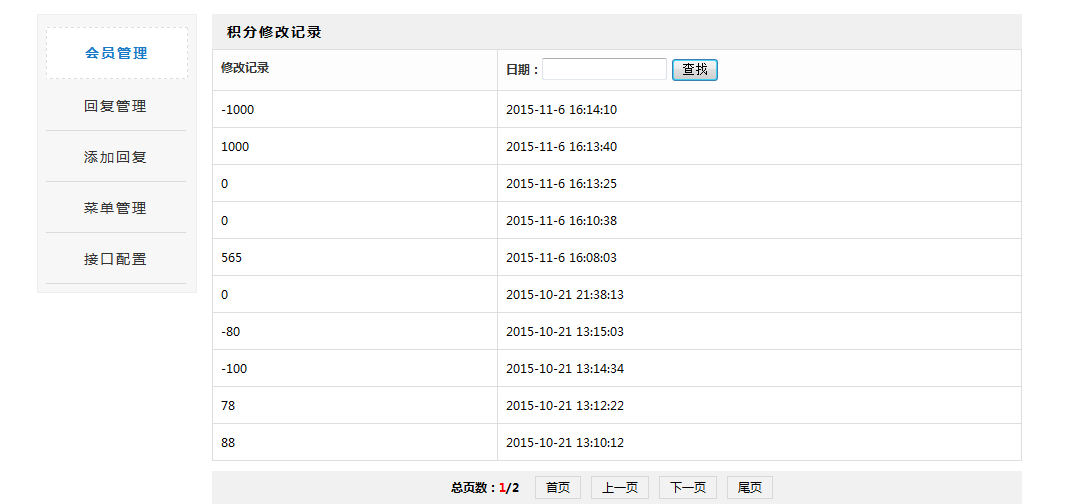Go to first page with 首页

click(558, 487)
